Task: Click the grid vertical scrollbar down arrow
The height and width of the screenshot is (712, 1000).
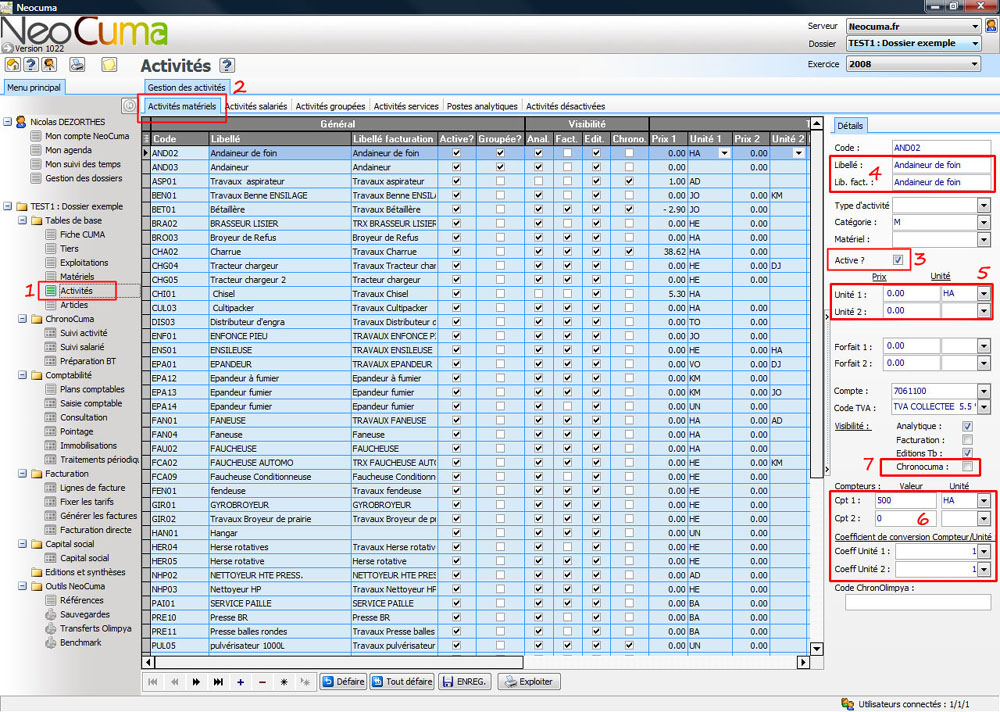Action: (x=816, y=649)
